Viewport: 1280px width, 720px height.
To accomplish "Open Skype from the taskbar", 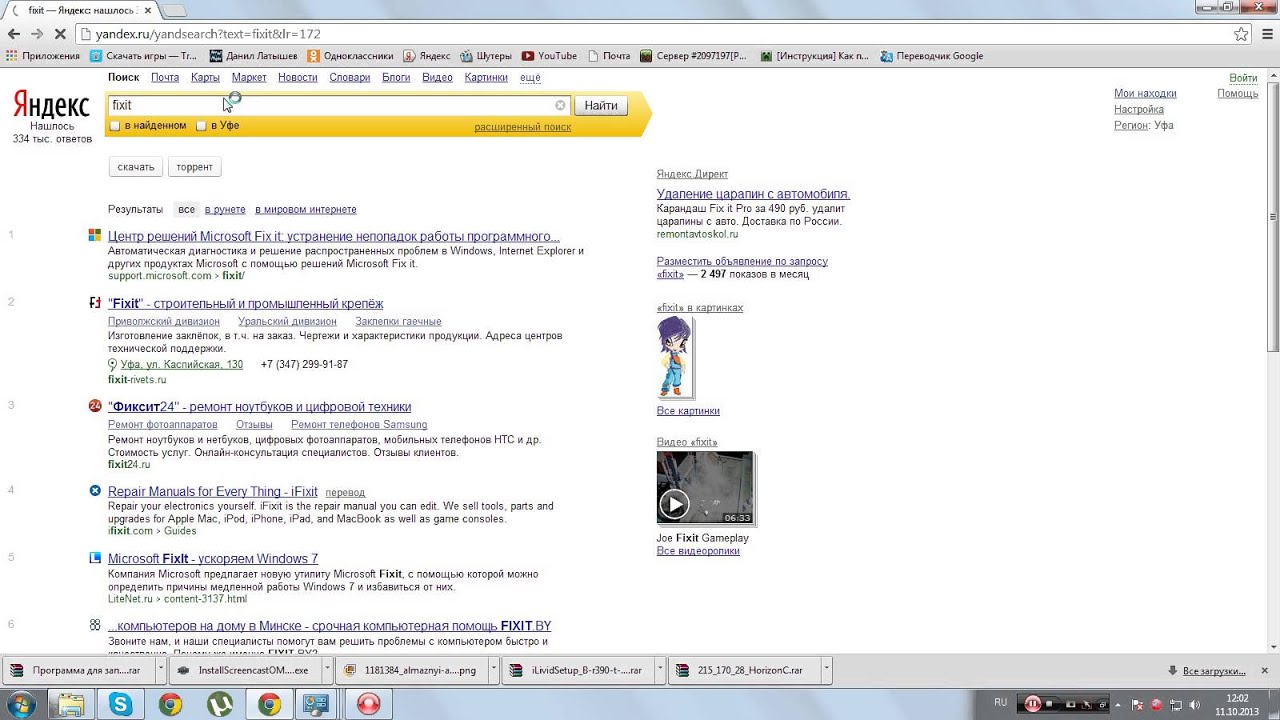I will point(121,704).
